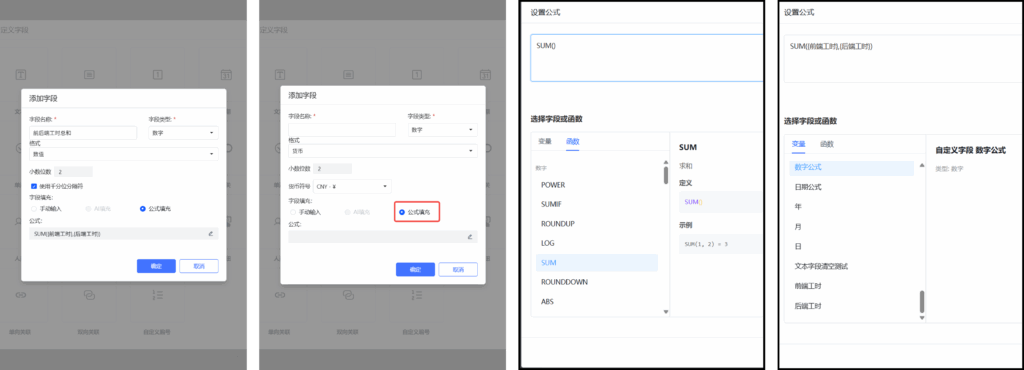Click the 小数位数 input in the 数值 format dialog
Screen dimensions: 1024x370
pyautogui.click(x=73, y=172)
